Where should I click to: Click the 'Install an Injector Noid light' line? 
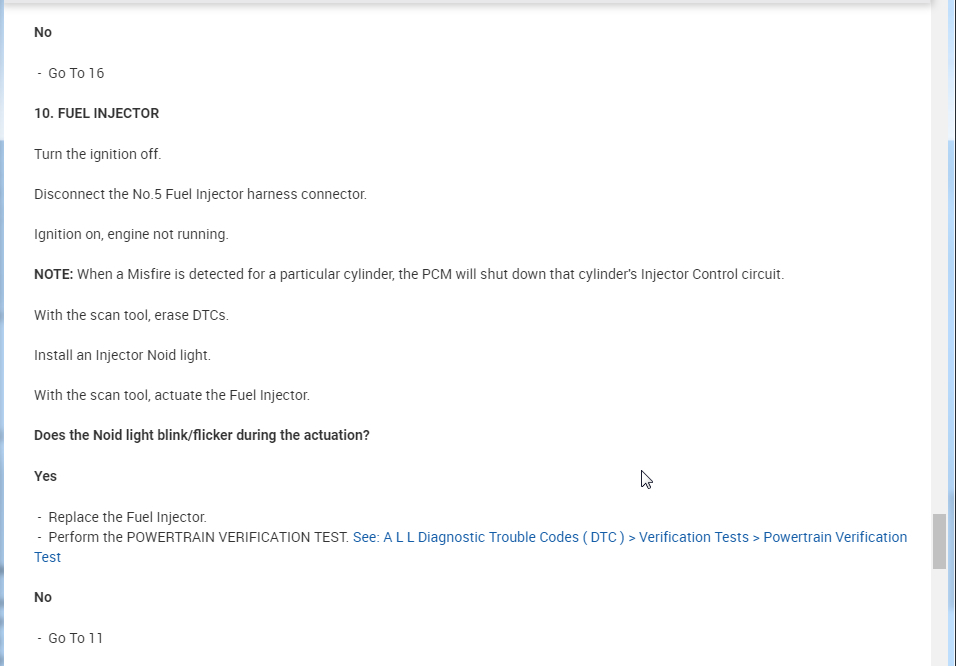122,355
